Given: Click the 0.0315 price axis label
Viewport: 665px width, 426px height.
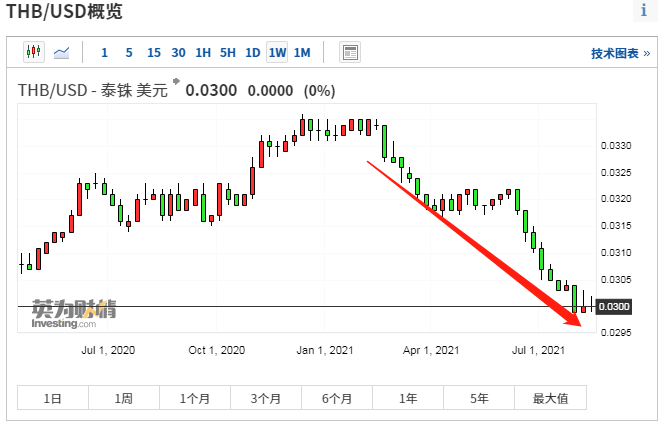Looking at the screenshot, I should pyautogui.click(x=616, y=225).
